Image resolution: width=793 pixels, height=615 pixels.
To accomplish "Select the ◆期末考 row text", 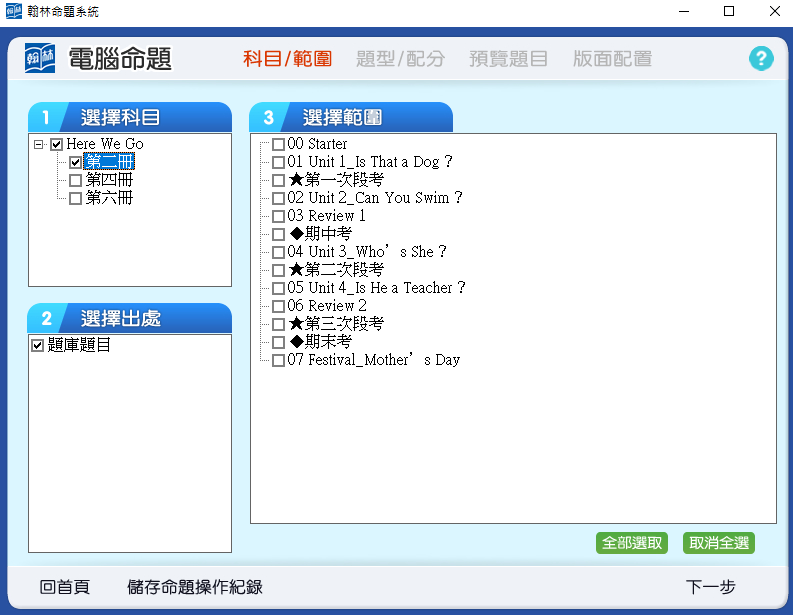I will coord(320,342).
